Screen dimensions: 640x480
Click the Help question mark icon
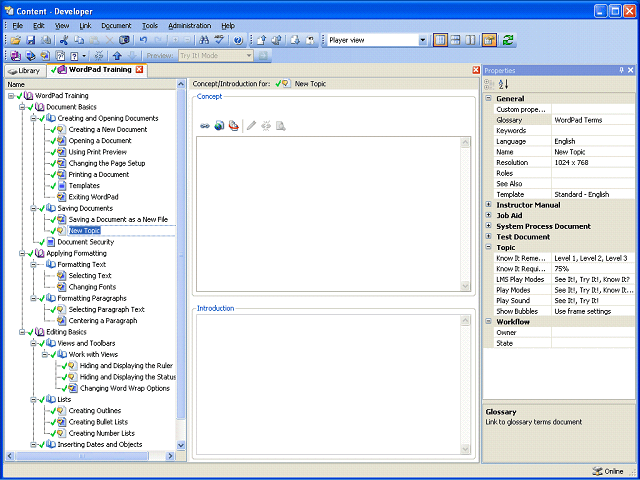click(238, 40)
